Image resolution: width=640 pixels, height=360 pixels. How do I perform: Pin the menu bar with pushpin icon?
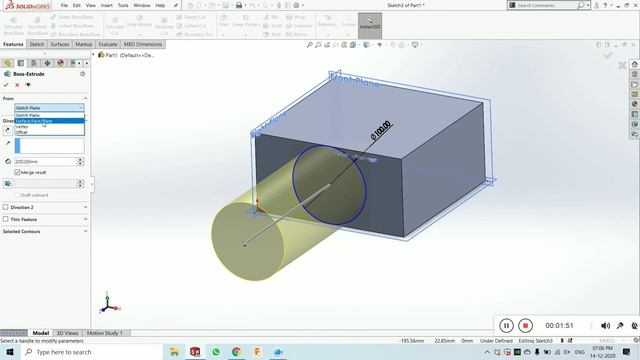click(x=176, y=5)
